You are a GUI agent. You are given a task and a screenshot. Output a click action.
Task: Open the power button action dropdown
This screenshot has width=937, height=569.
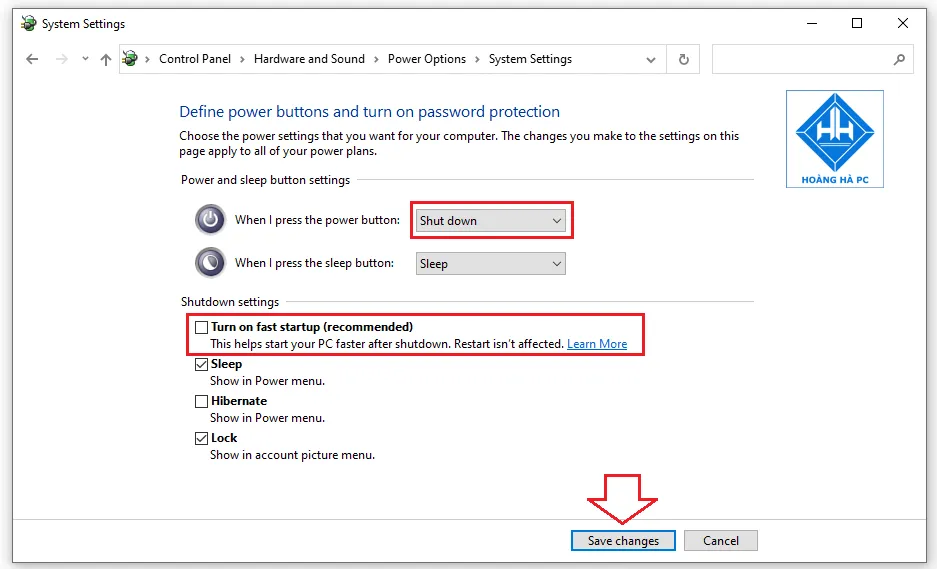490,221
